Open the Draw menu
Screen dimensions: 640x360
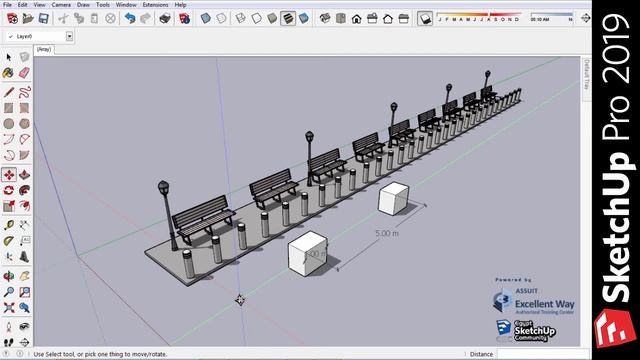[x=83, y=5]
